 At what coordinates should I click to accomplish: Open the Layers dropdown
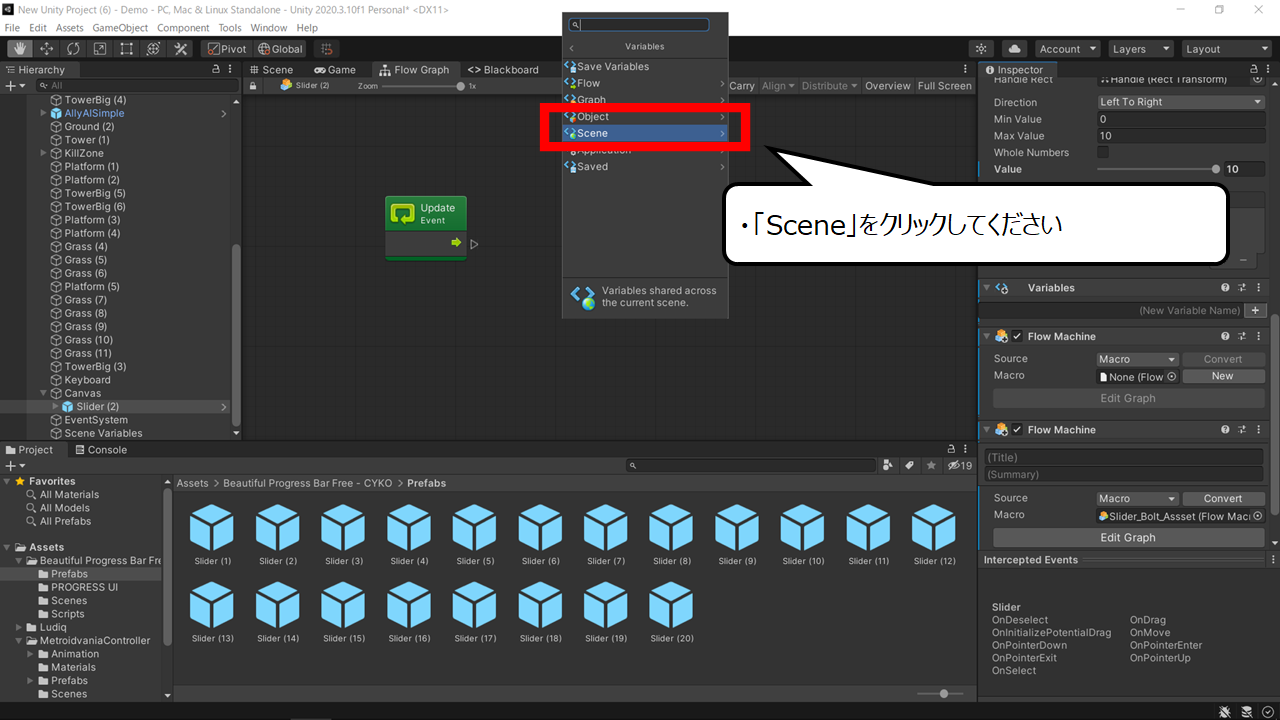click(x=1140, y=48)
